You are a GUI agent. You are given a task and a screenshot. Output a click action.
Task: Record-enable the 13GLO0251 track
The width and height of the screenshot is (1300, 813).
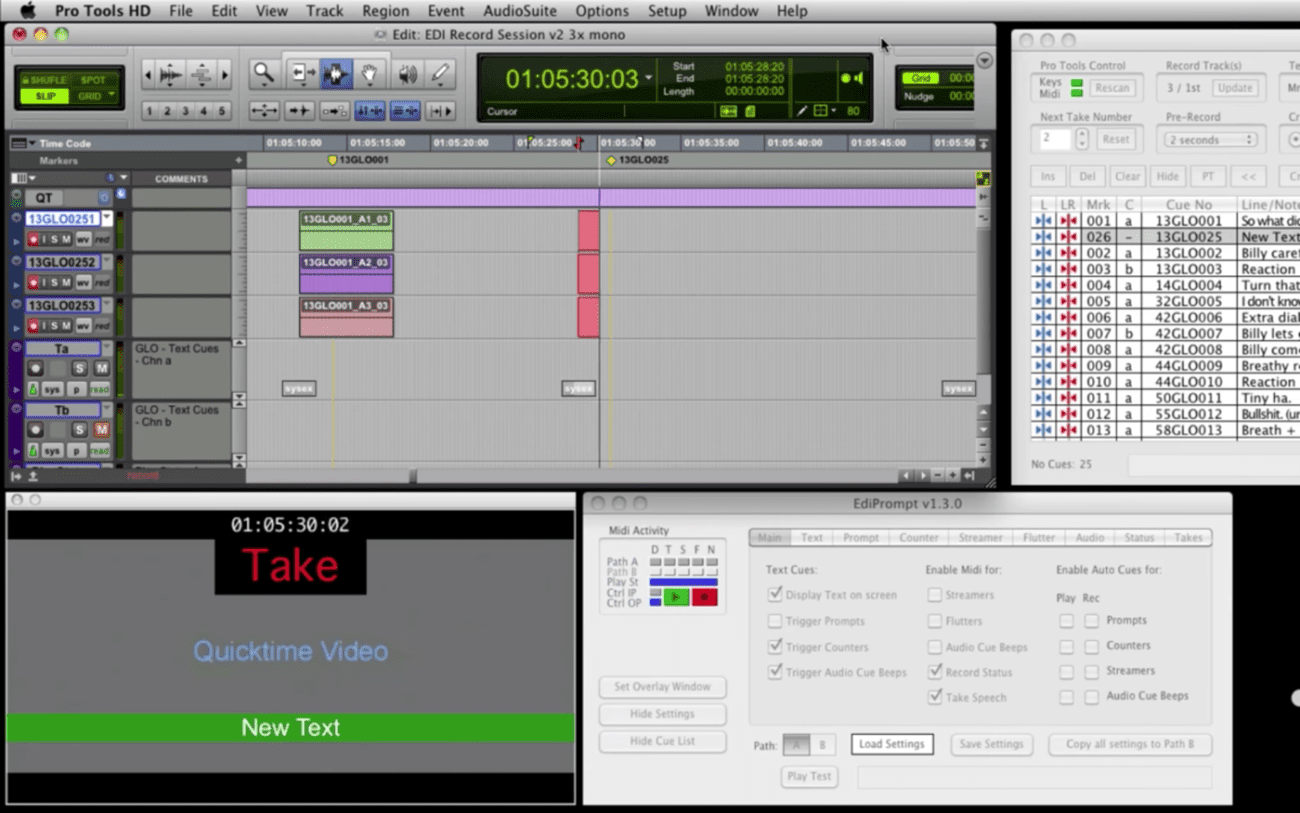(x=33, y=240)
